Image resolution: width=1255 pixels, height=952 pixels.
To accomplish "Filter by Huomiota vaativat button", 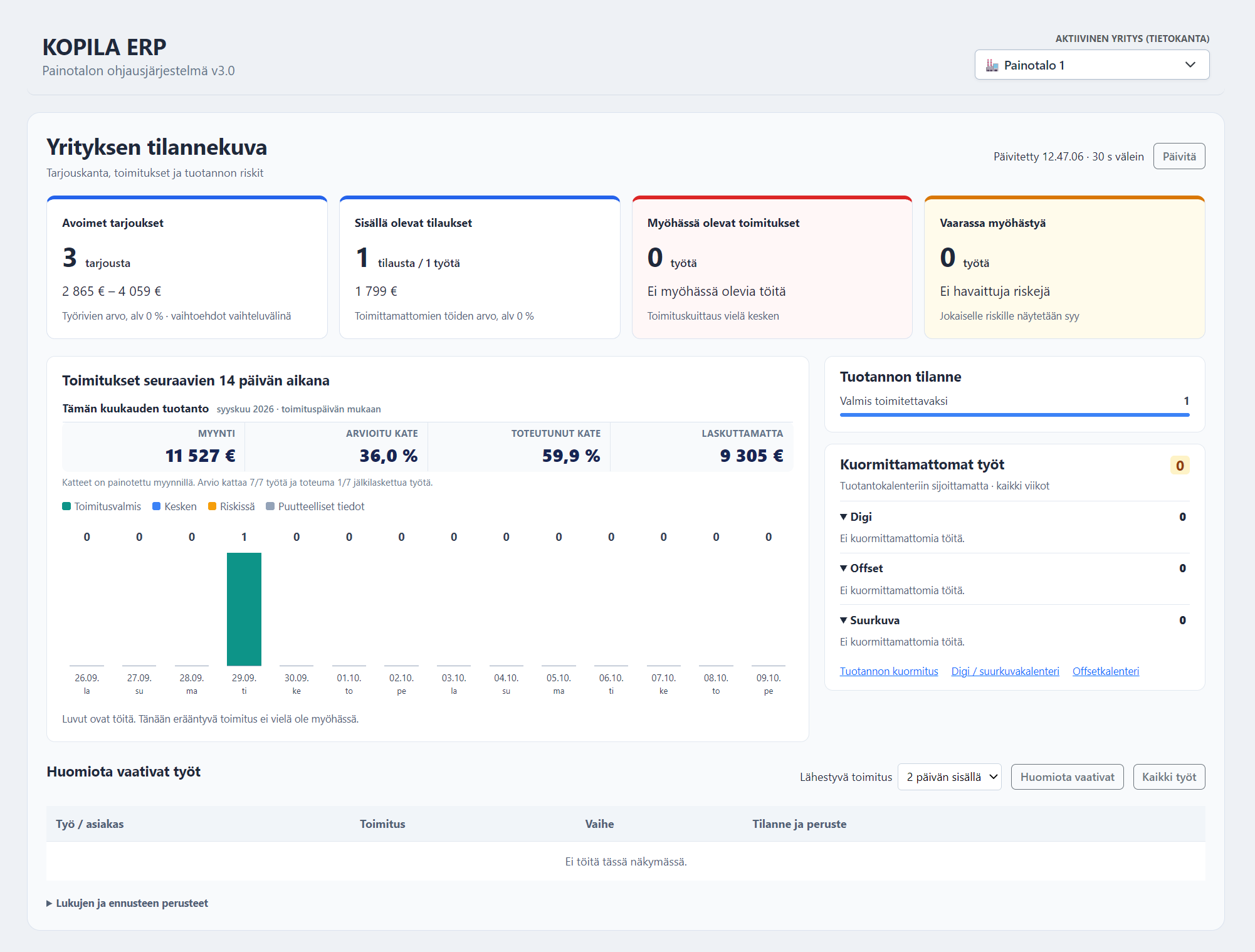I will point(1067,777).
